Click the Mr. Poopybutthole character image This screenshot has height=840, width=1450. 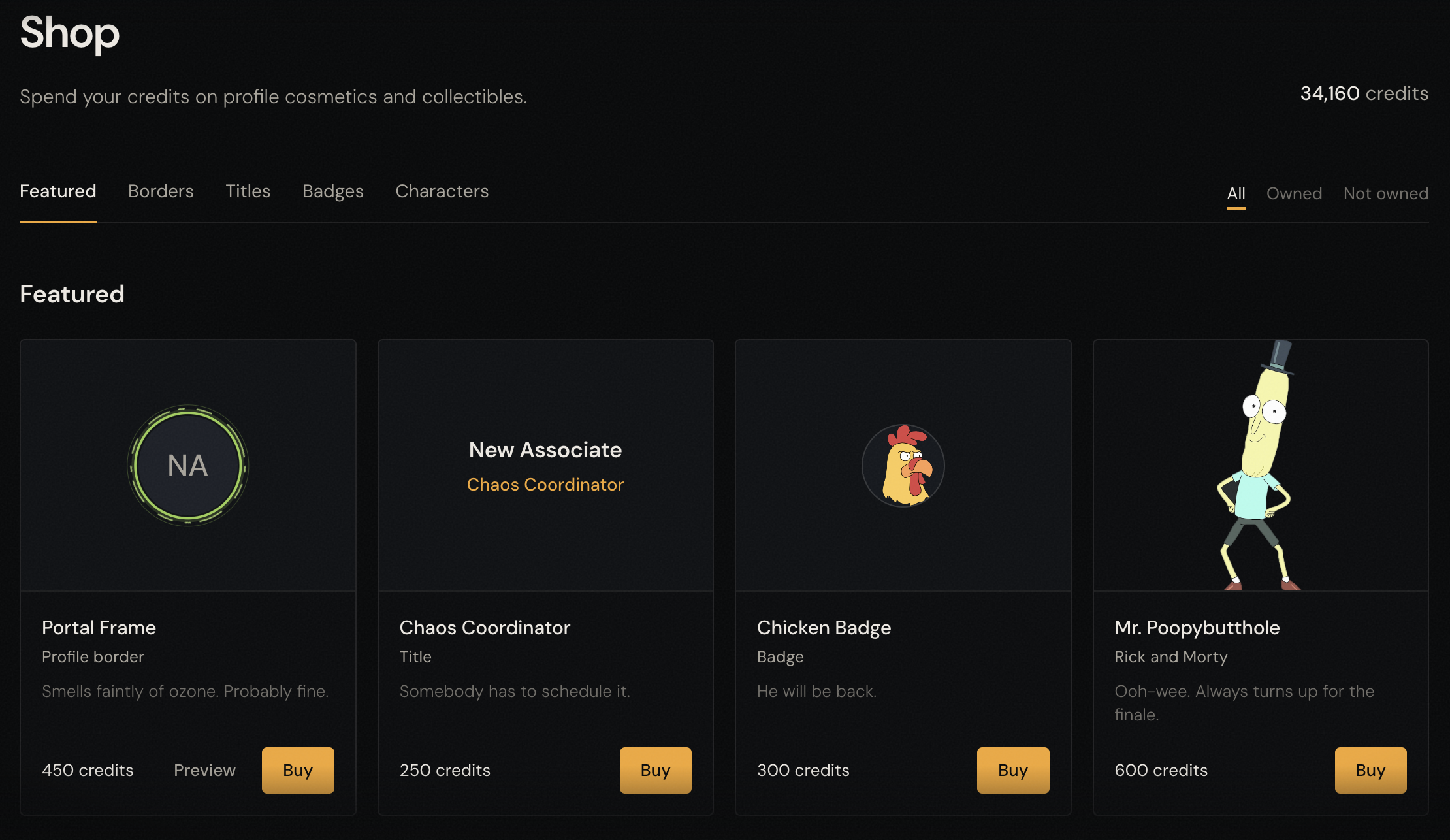1258,465
